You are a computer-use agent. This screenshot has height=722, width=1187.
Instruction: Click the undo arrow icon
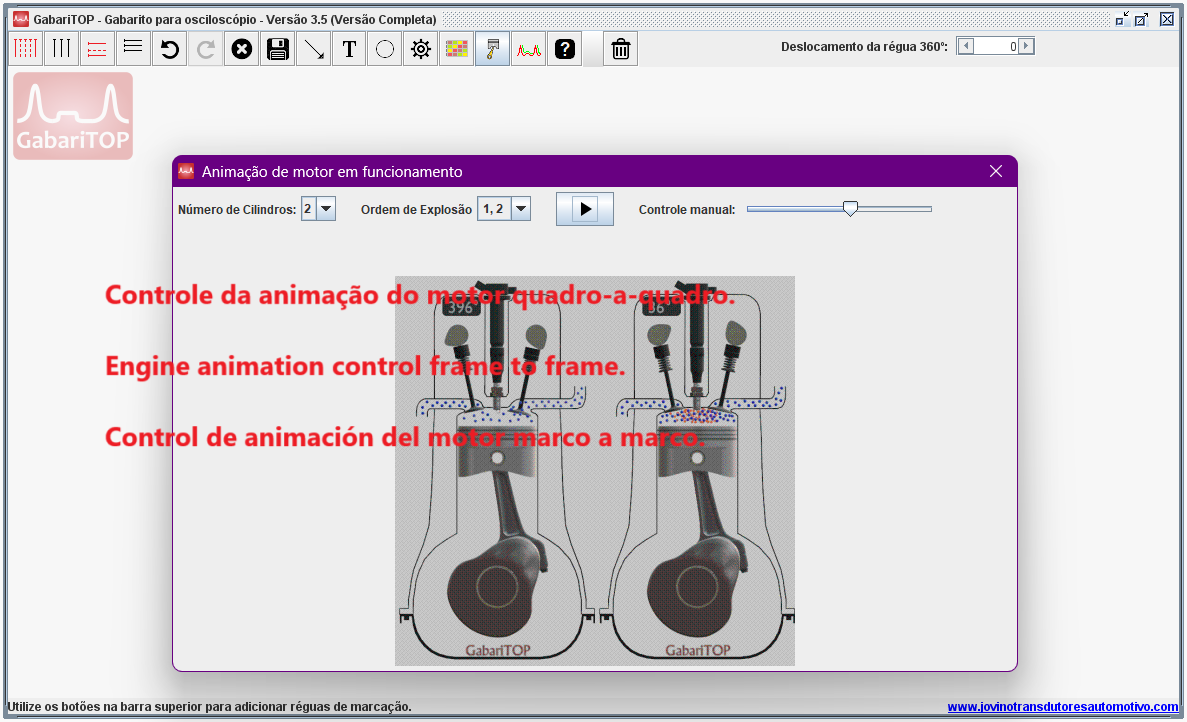tap(170, 49)
